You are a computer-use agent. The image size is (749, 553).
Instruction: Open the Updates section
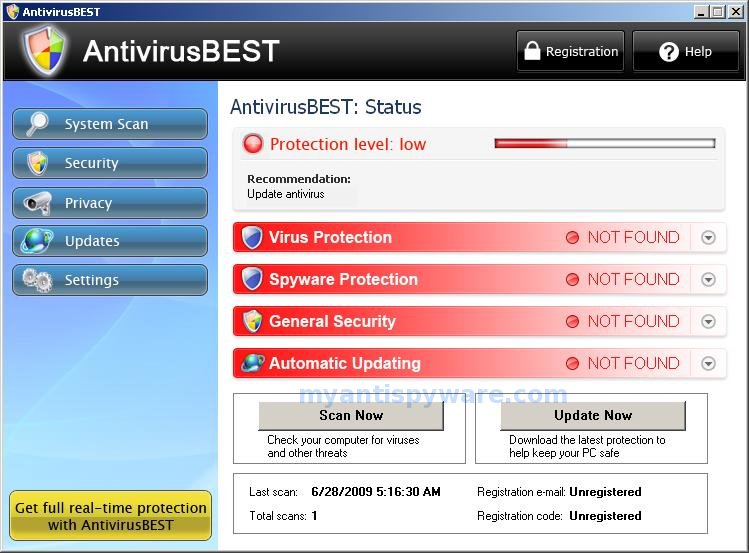point(110,241)
